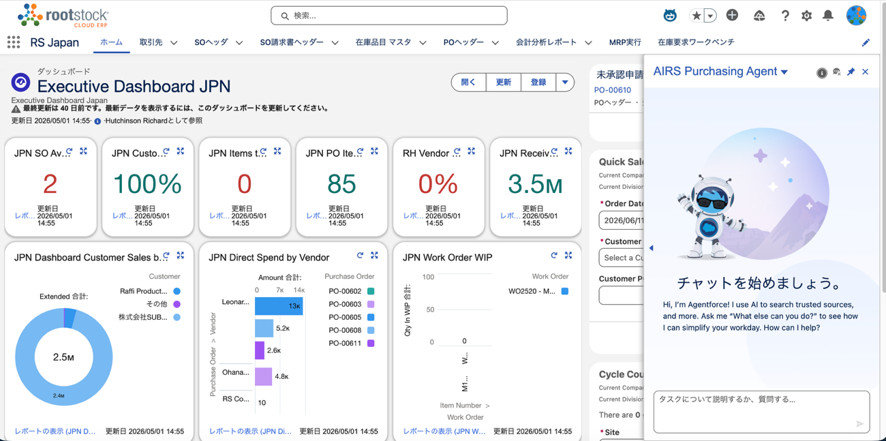886x441 pixels.
Task: Close the AIRS Purchasing Agent panel
Action: click(865, 72)
